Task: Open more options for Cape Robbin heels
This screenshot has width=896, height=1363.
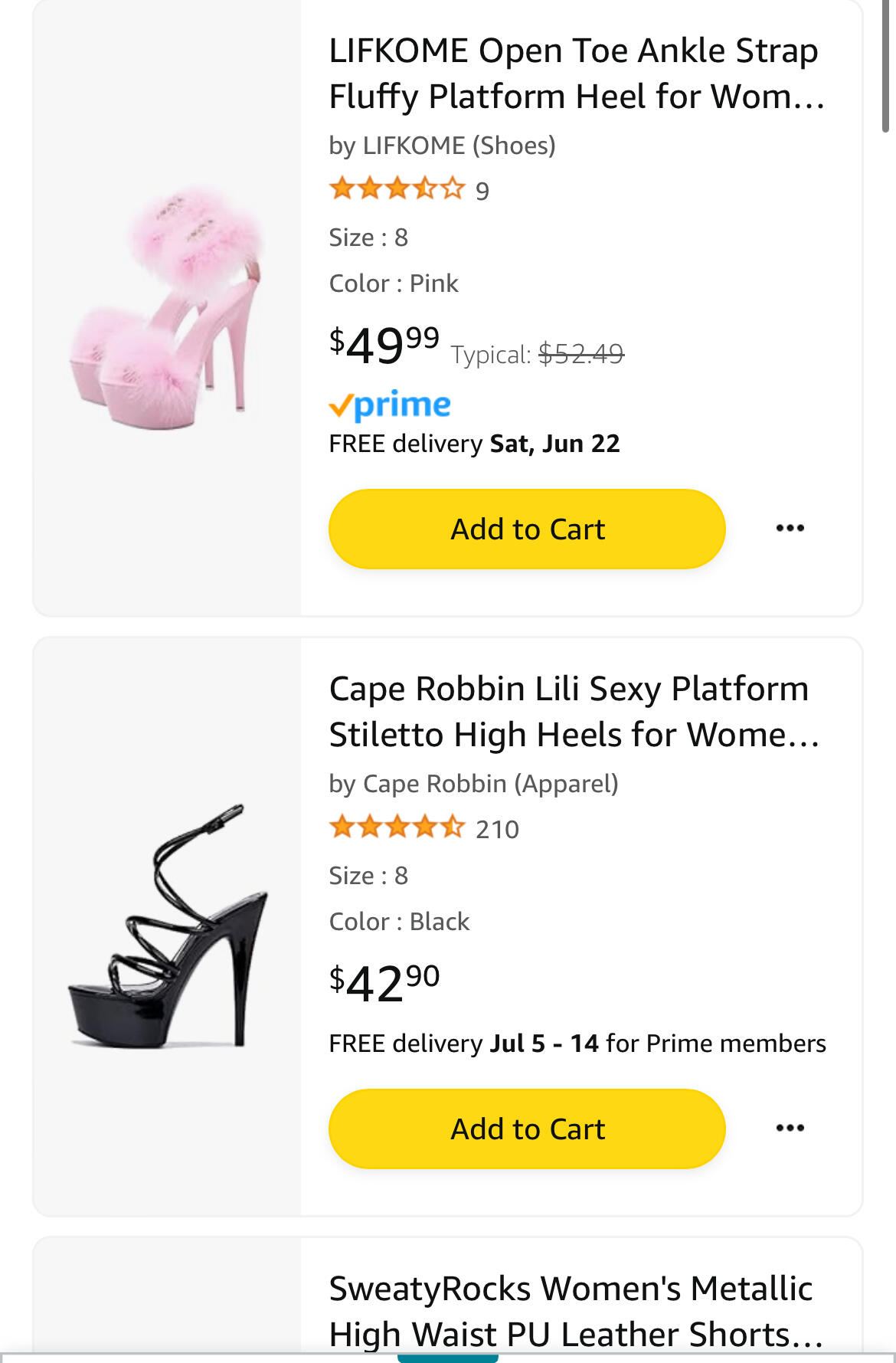Action: [x=790, y=1129]
